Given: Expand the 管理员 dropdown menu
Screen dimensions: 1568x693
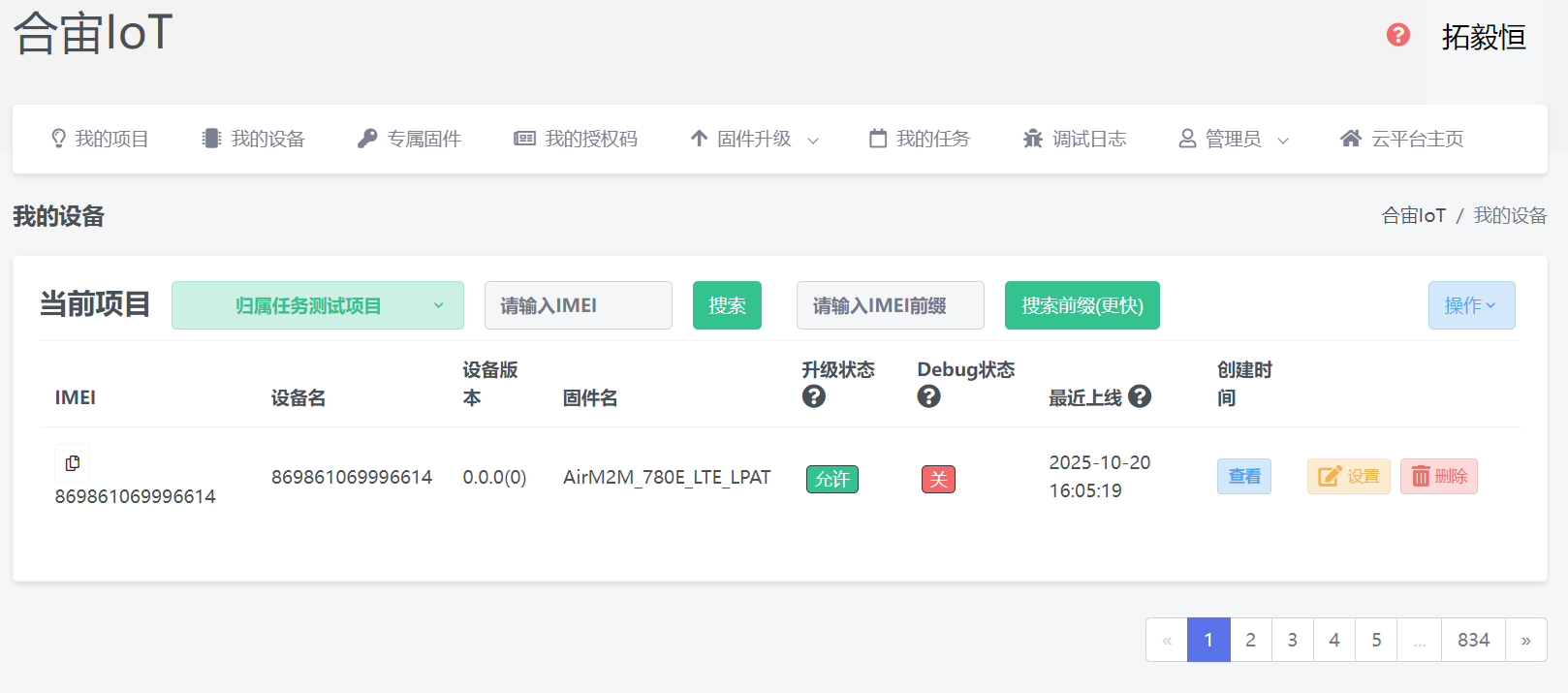Looking at the screenshot, I should [1234, 139].
